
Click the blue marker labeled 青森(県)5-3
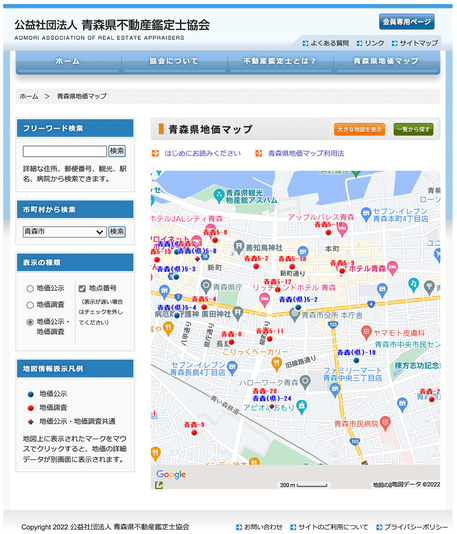176,277
